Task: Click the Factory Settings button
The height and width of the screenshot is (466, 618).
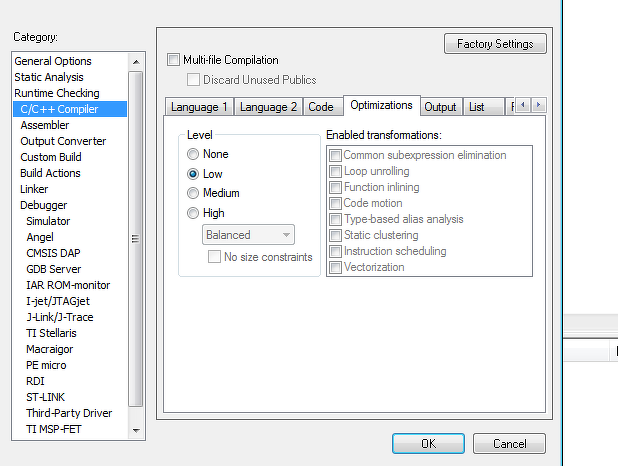Action: coord(495,44)
